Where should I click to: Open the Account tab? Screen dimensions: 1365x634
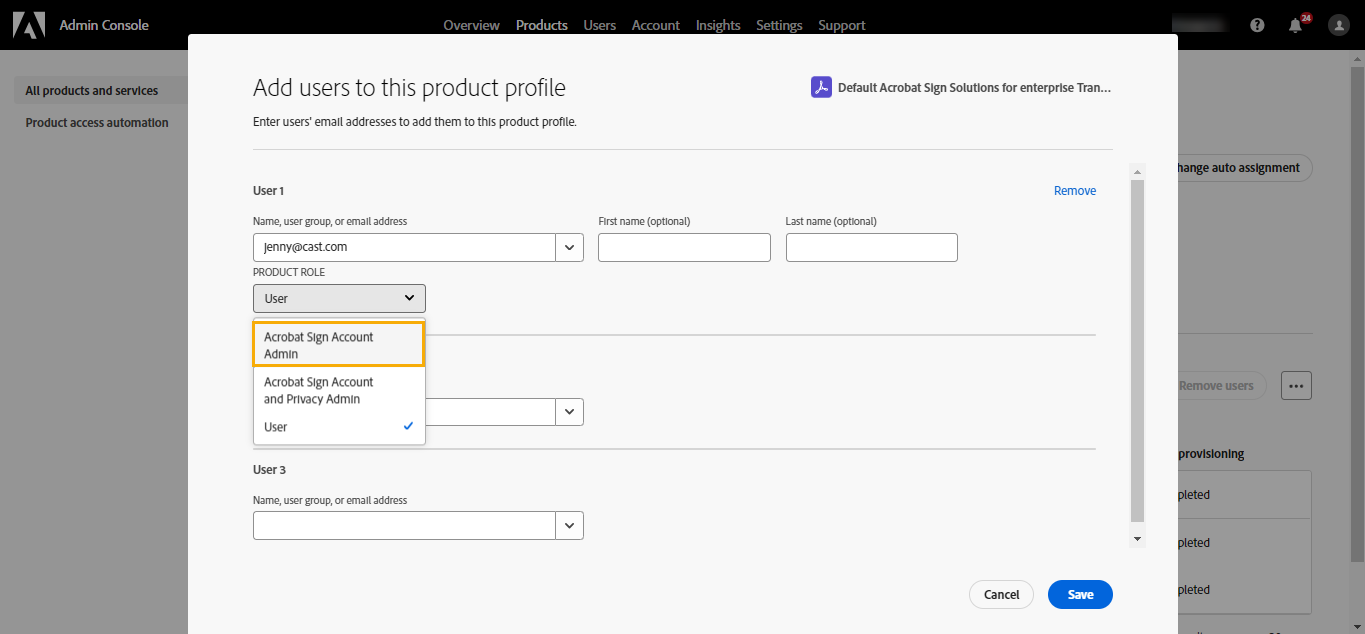click(655, 25)
